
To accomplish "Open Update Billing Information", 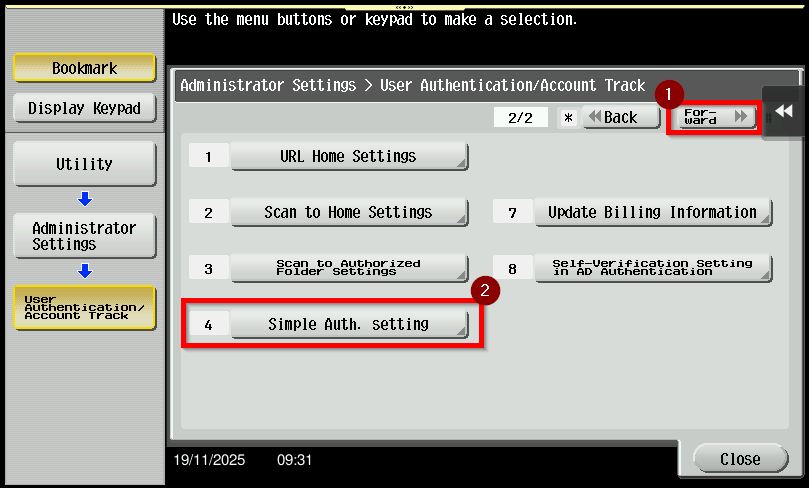I will (x=652, y=212).
